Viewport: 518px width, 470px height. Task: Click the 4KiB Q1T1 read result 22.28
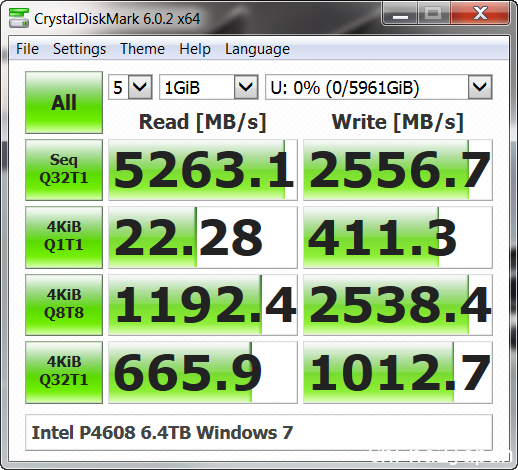tap(203, 237)
